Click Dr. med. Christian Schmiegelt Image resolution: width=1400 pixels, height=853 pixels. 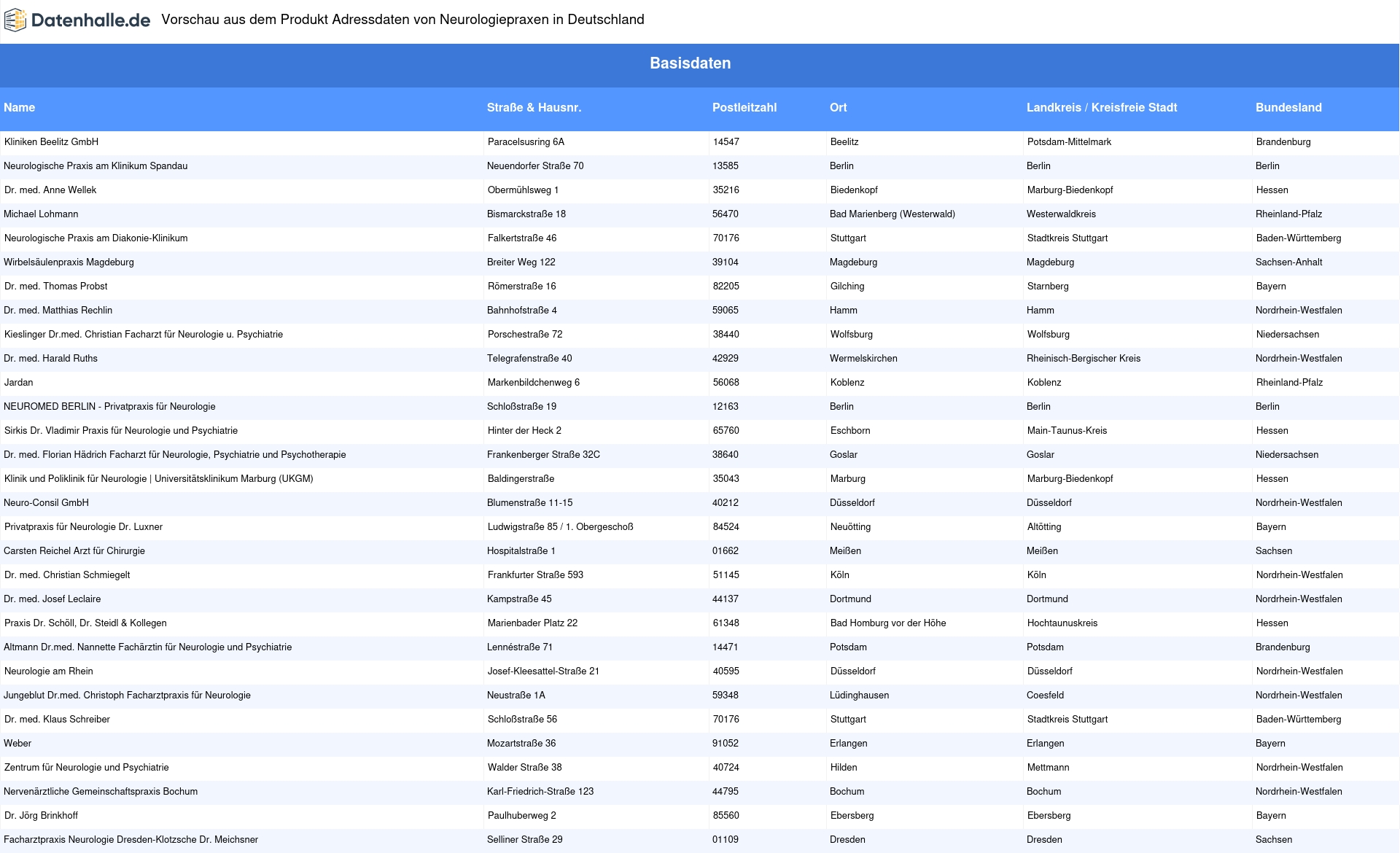[x=67, y=575]
